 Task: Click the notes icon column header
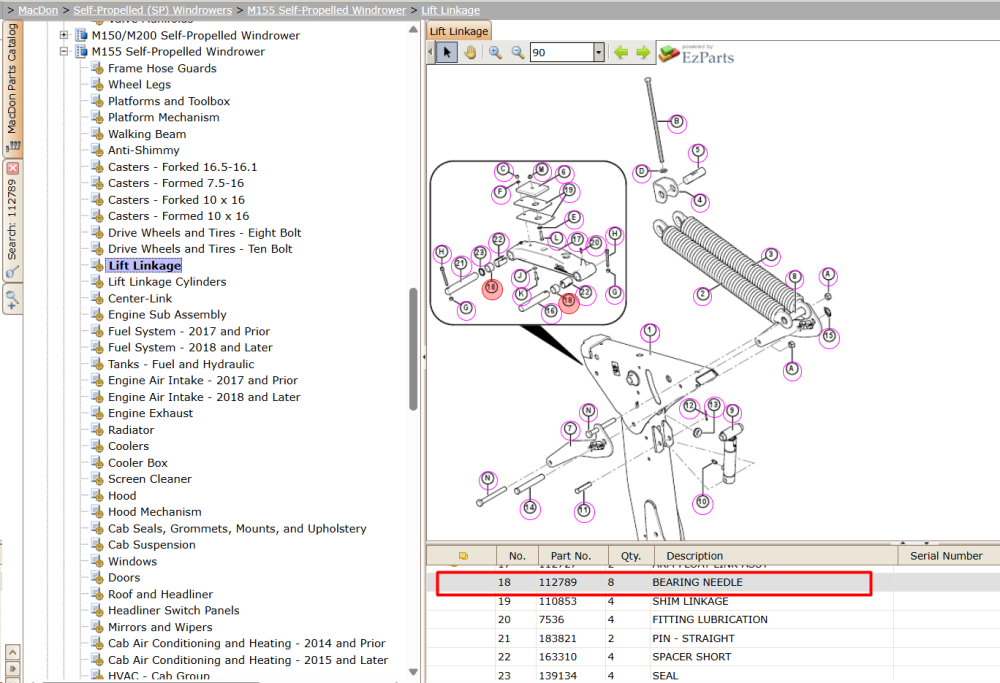(463, 555)
